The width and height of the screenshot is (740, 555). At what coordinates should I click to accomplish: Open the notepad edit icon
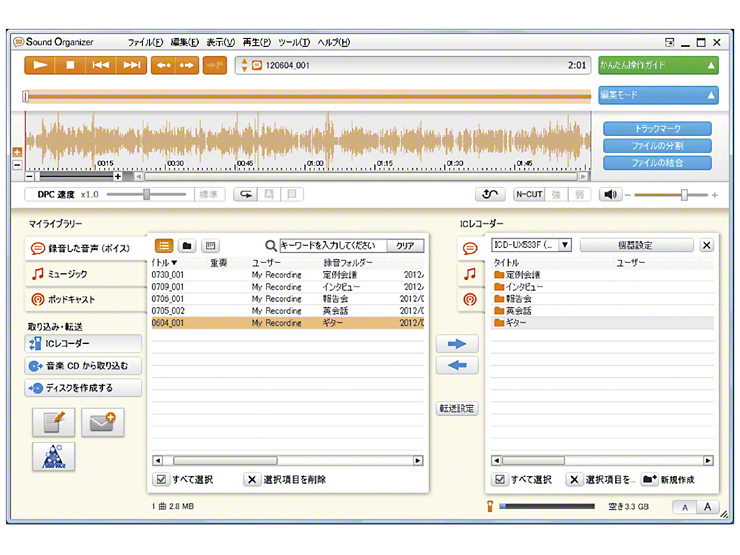[x=53, y=422]
